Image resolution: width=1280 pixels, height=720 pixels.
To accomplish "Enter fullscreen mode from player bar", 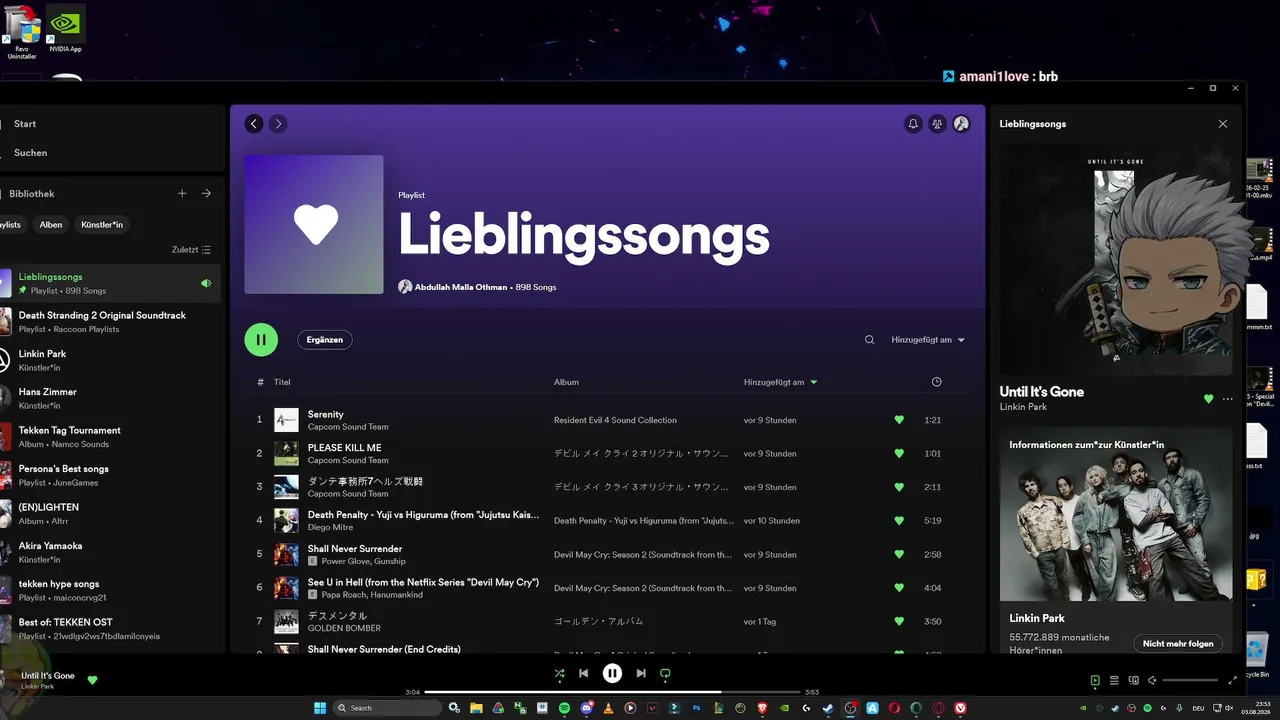I will (x=1232, y=681).
